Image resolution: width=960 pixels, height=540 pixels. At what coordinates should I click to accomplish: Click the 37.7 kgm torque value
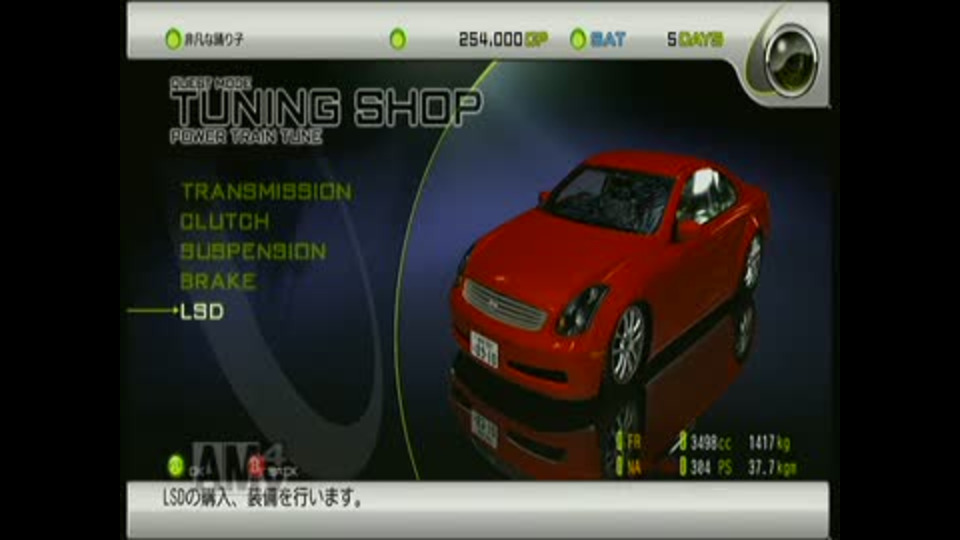click(773, 468)
